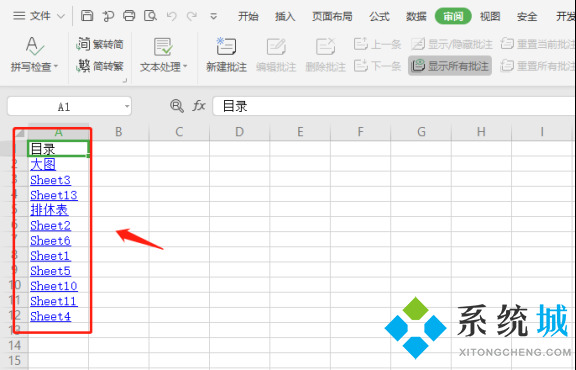Click the name box showing A1
The width and height of the screenshot is (576, 370).
pyautogui.click(x=64, y=107)
